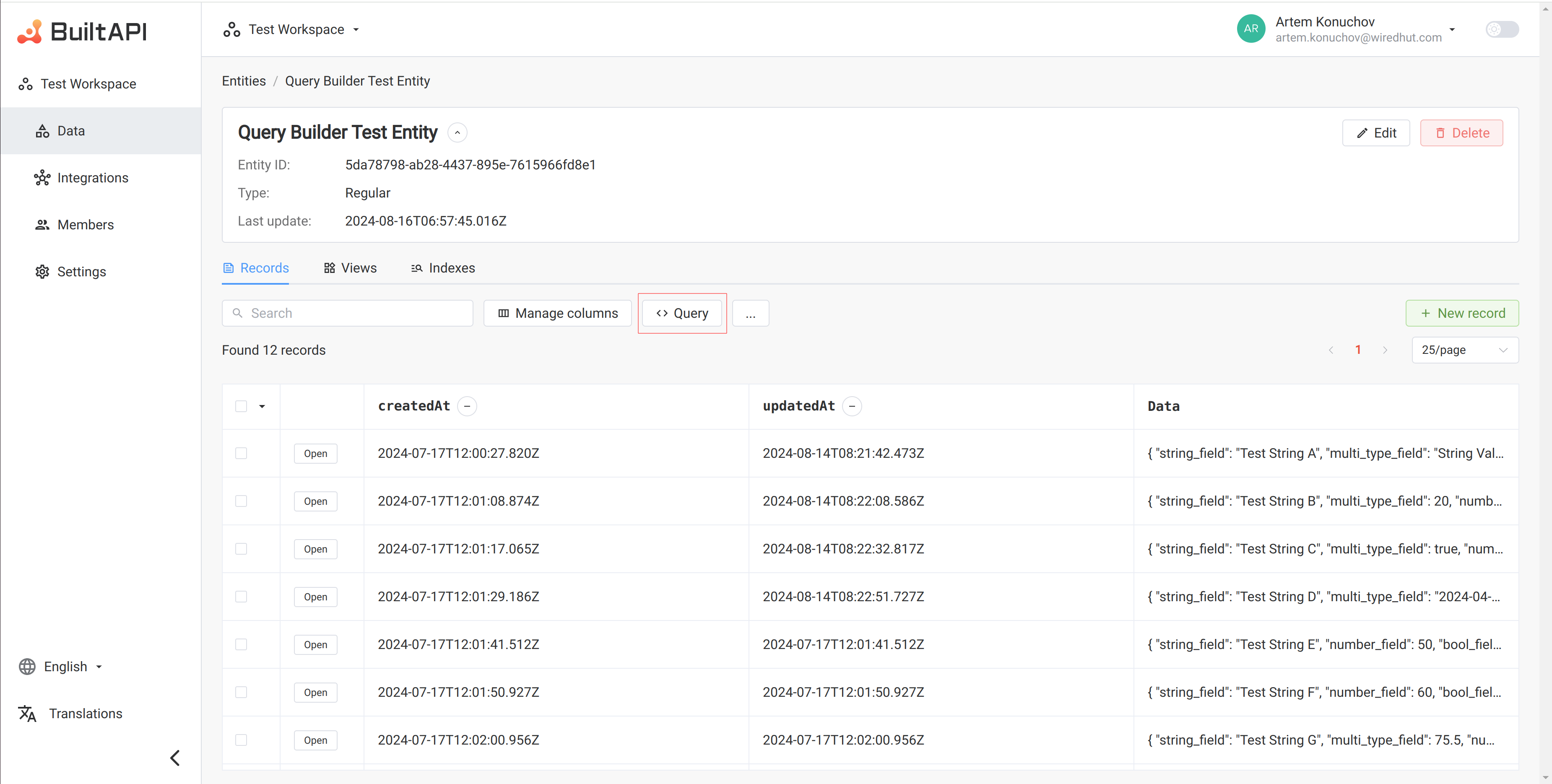Click Entity ID value 5da78798-ab28-4437-895e-7615966fd8e1
This screenshot has width=1552, height=784.
(x=470, y=165)
